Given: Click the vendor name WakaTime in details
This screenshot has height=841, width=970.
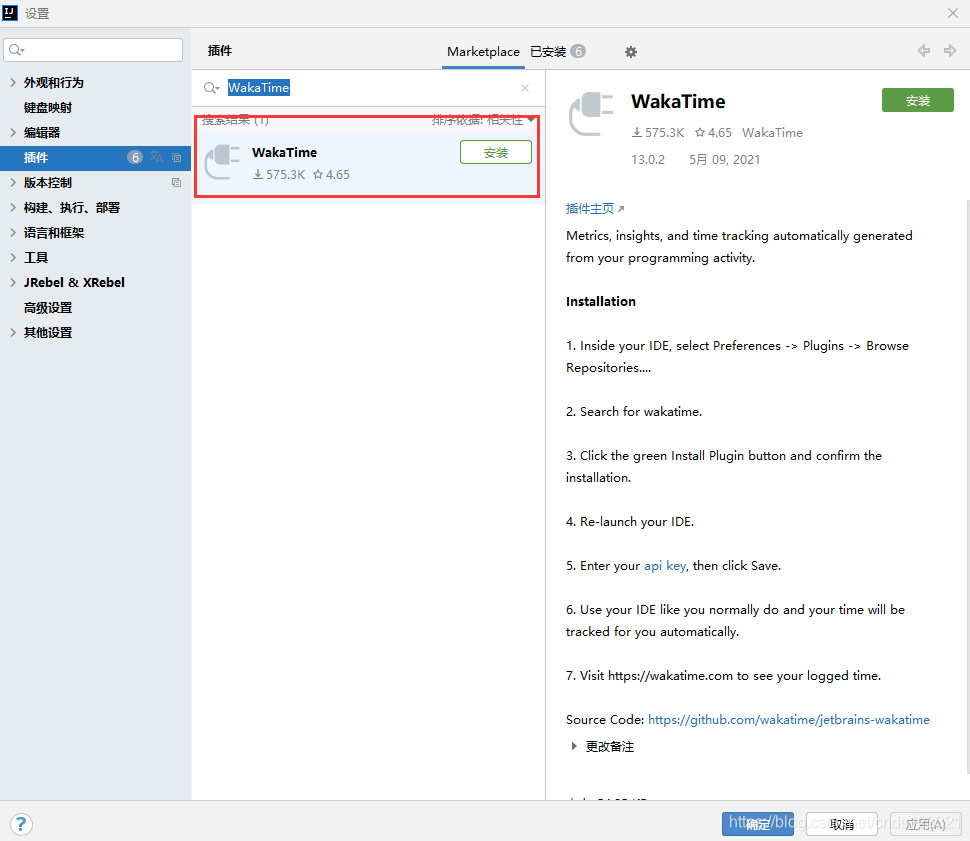Looking at the screenshot, I should click(772, 132).
